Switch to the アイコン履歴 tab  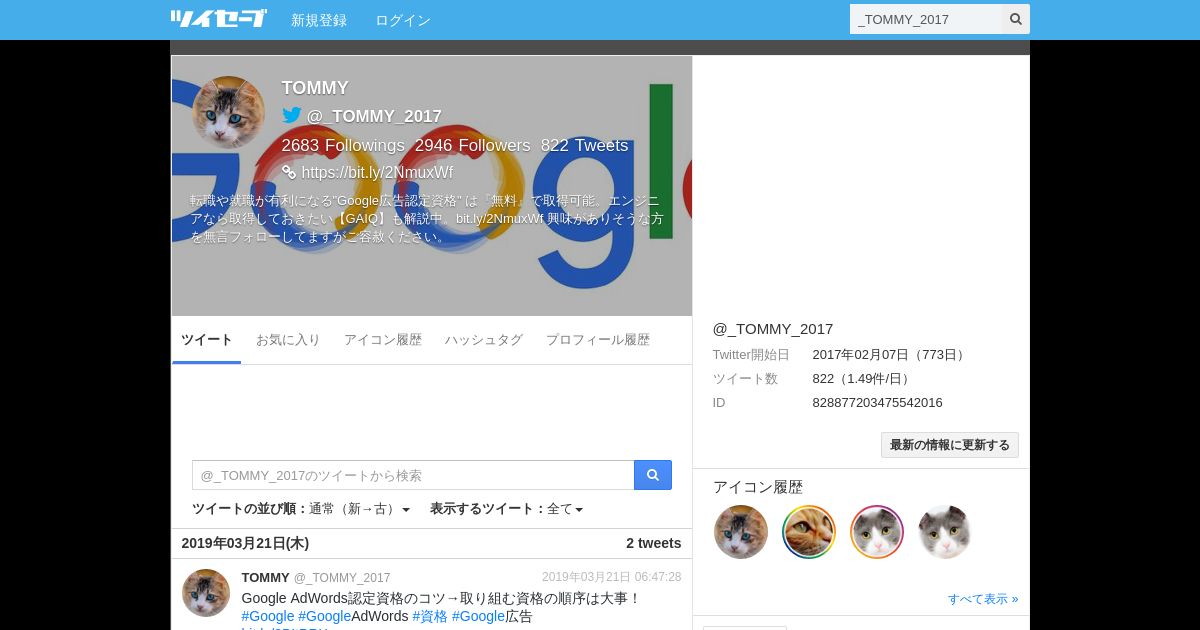click(x=383, y=340)
